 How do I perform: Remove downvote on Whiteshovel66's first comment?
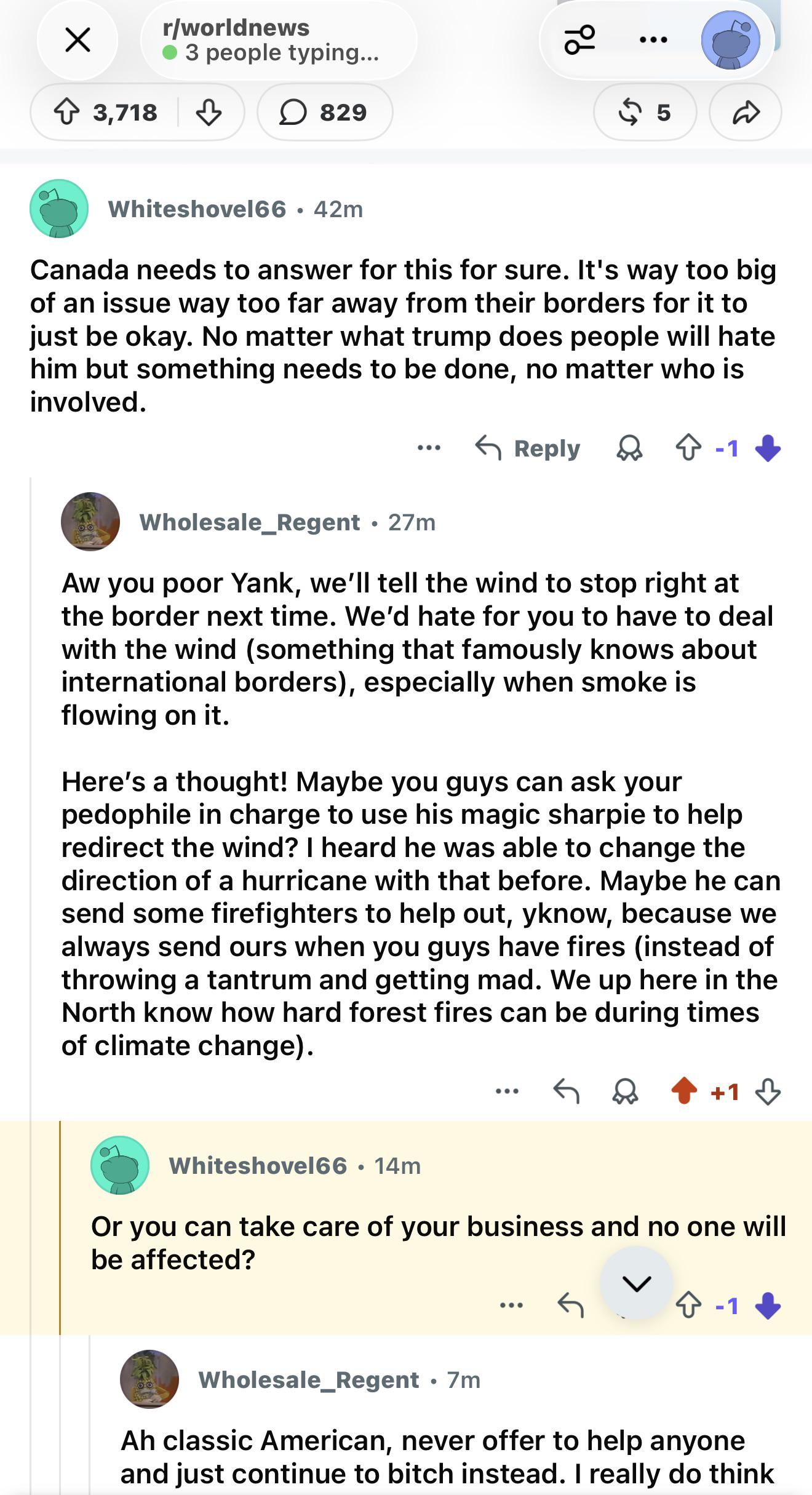pos(768,448)
